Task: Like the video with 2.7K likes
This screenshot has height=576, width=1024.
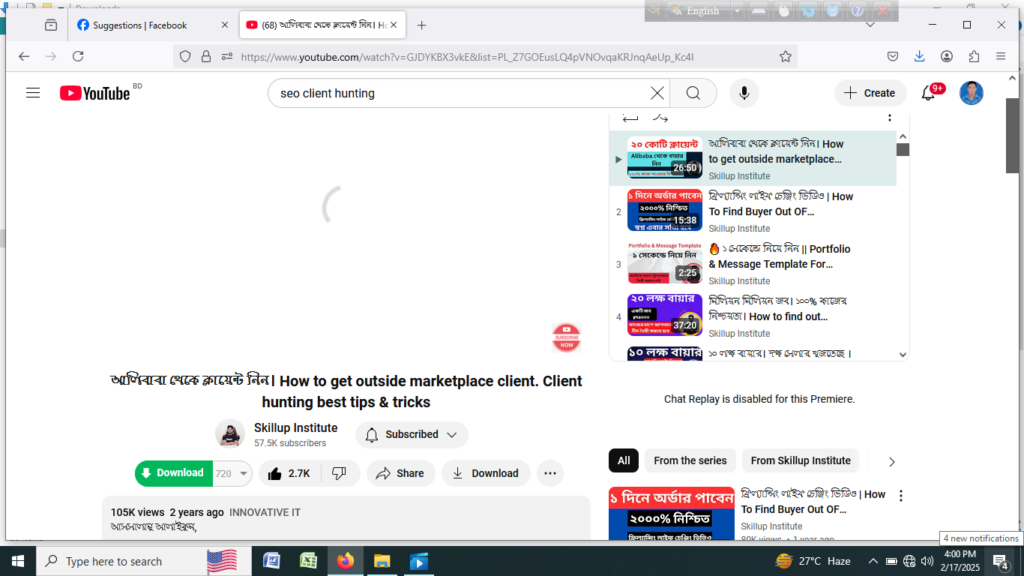Action: coord(286,473)
